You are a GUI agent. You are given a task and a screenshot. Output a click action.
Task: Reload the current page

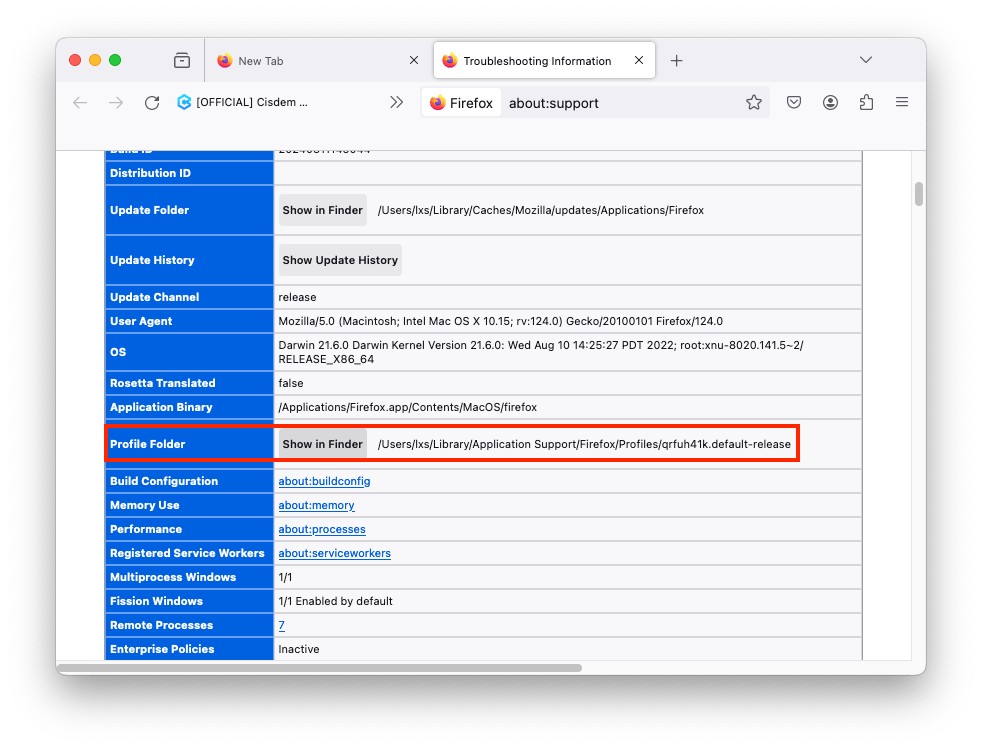point(151,102)
